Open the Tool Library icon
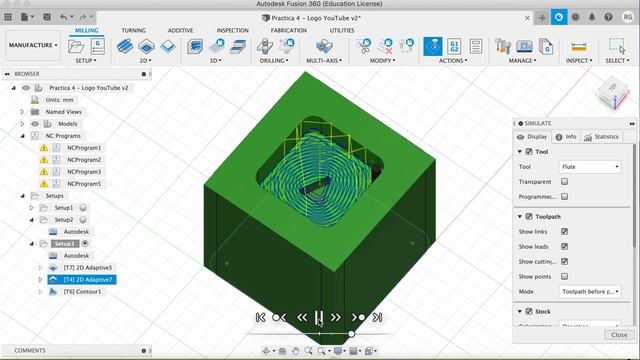Image resolution: width=640 pixels, height=360 pixels. 502,46
